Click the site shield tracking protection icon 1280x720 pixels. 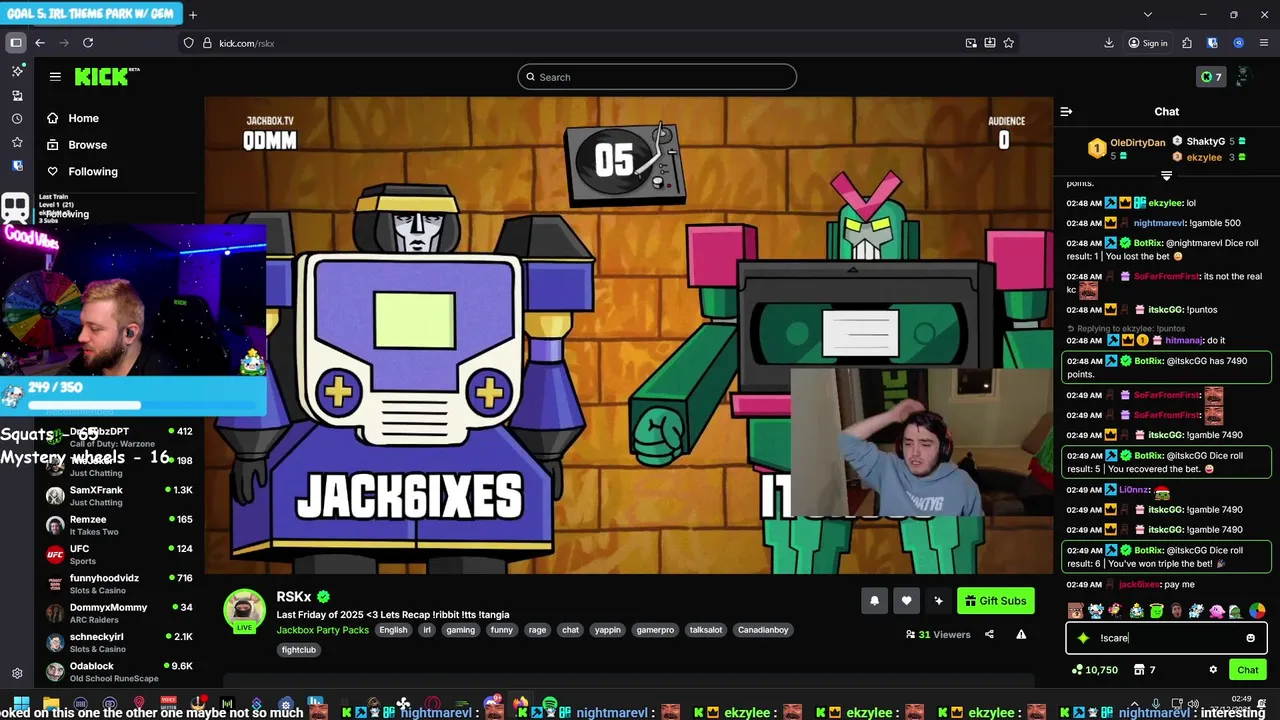pos(188,43)
